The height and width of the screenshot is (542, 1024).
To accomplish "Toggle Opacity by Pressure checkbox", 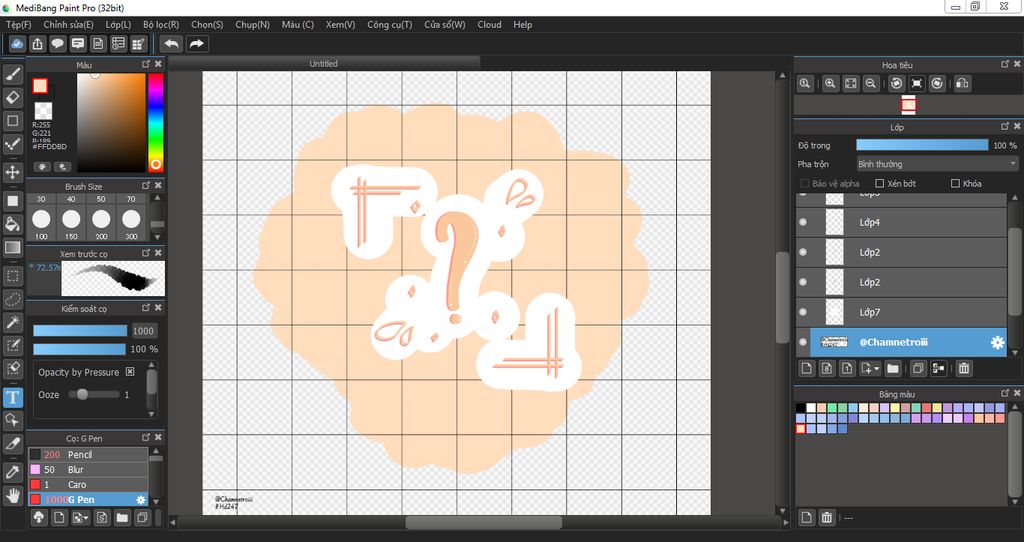I will click(x=130, y=372).
